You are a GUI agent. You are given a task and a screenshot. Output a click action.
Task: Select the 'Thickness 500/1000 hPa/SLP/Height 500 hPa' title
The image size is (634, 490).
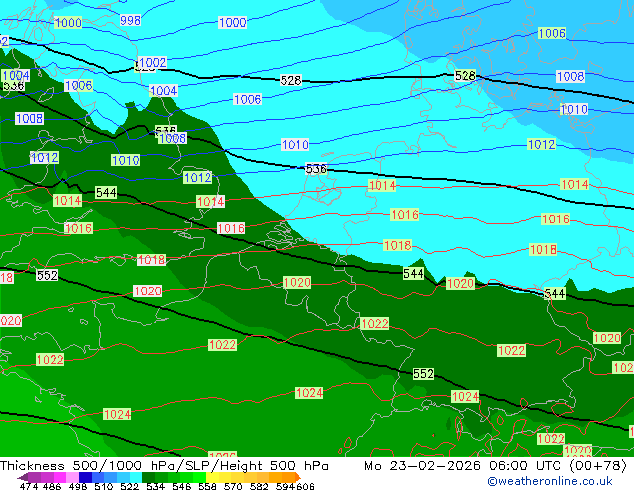coord(164,466)
